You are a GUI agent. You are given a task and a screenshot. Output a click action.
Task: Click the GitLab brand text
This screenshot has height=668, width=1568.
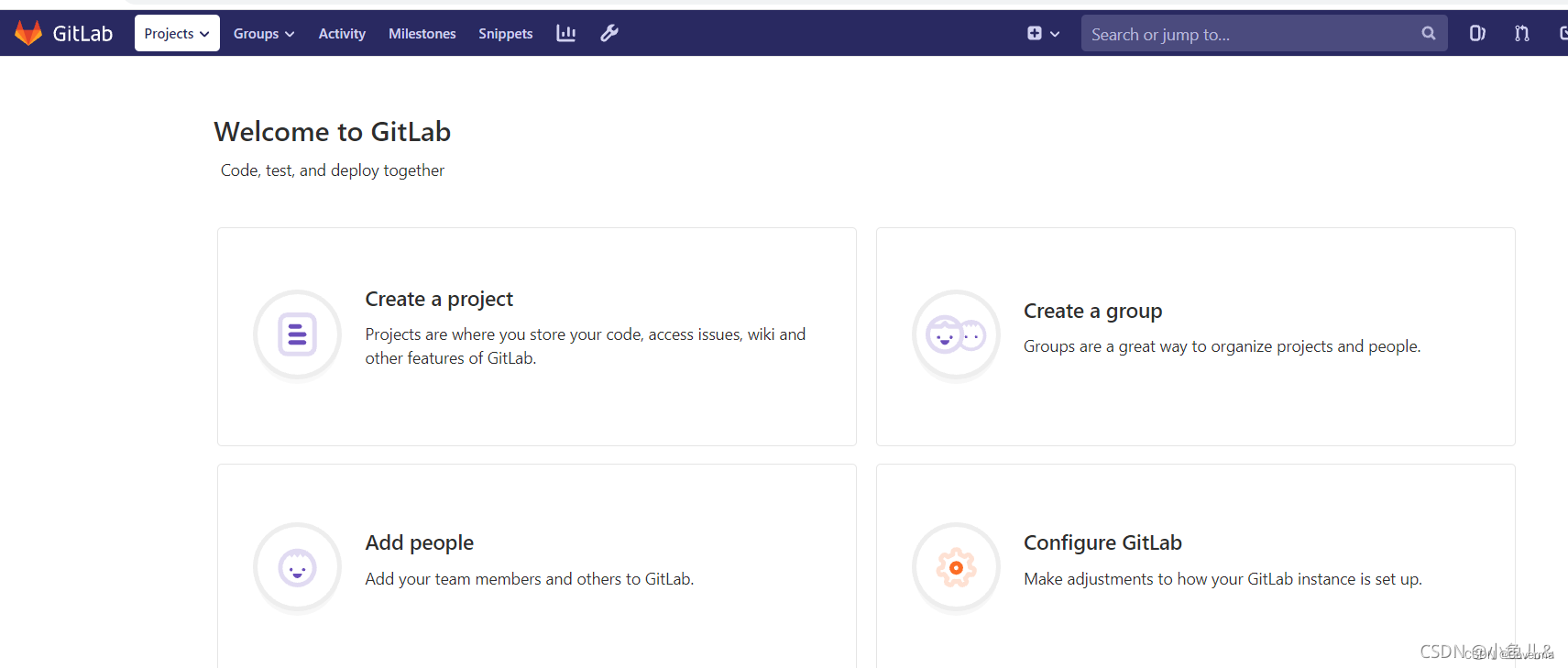click(82, 33)
